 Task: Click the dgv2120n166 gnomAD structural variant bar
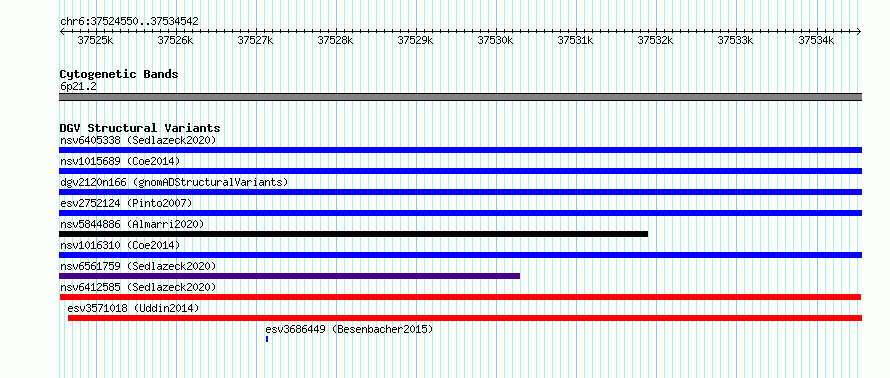[460, 192]
